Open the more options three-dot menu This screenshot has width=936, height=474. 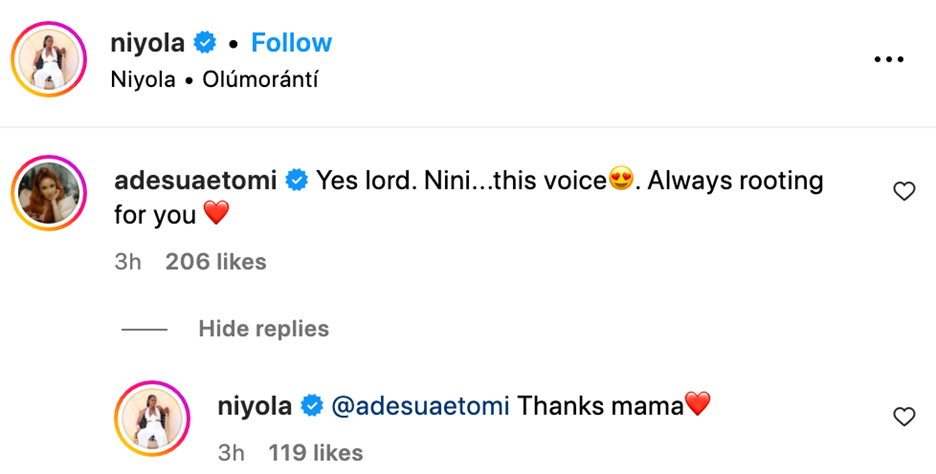click(x=888, y=60)
